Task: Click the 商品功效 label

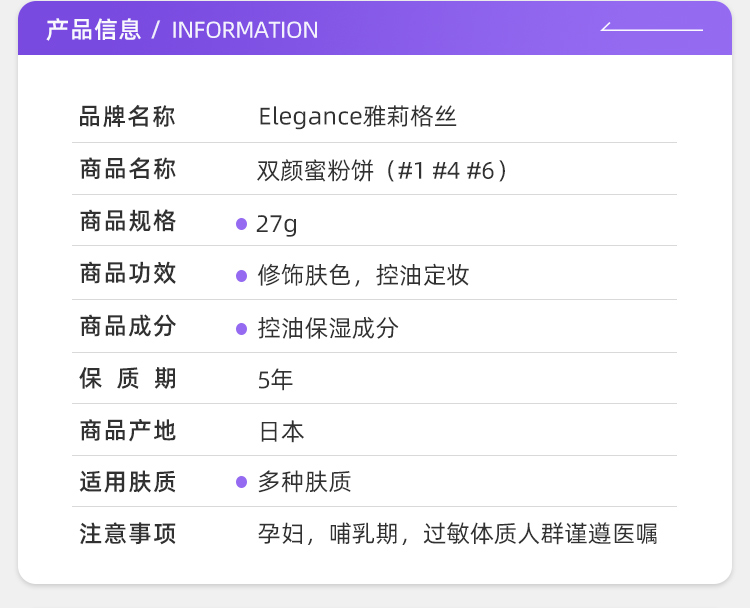Action: pyautogui.click(x=128, y=274)
